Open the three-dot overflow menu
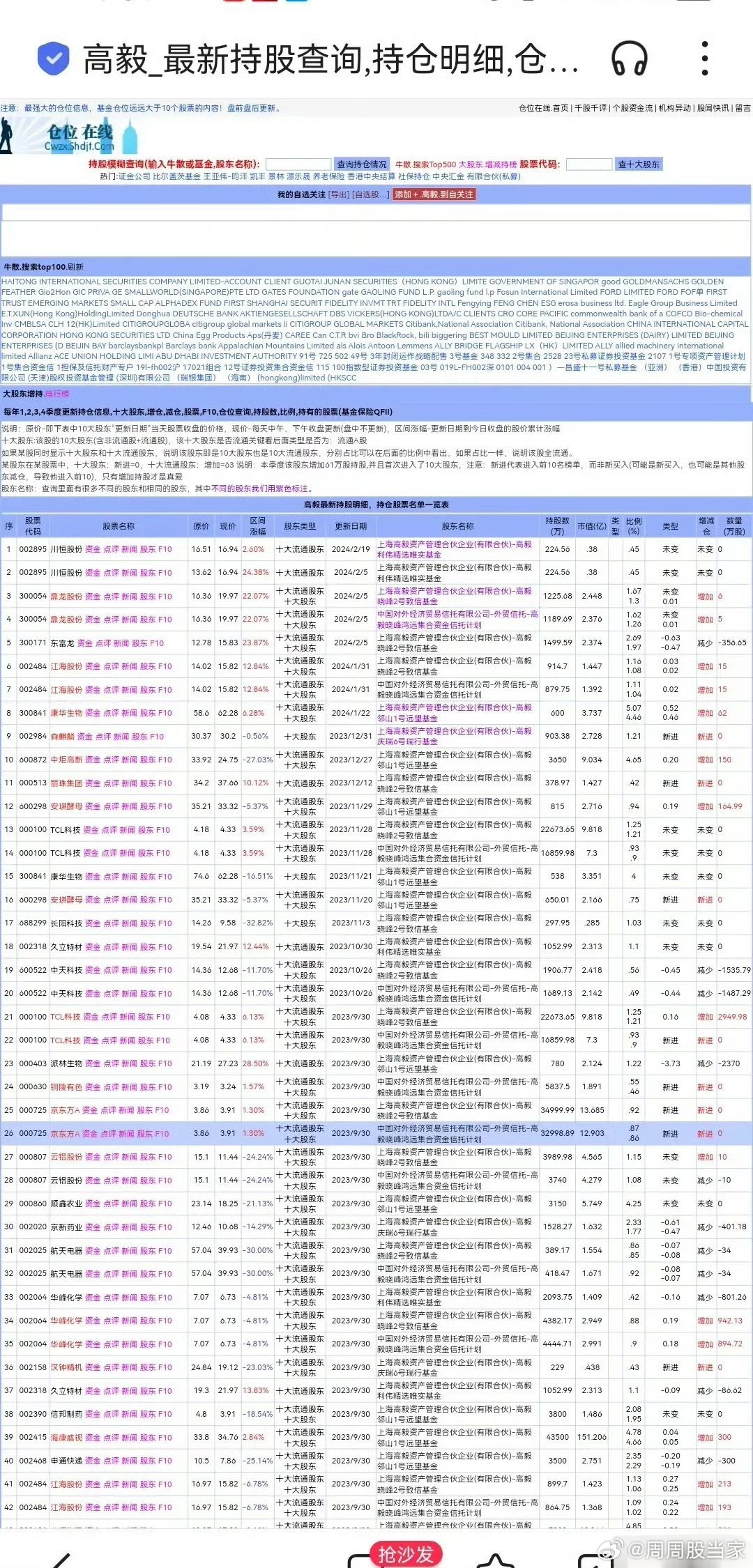Screen dimensions: 753x1568 click(705, 59)
